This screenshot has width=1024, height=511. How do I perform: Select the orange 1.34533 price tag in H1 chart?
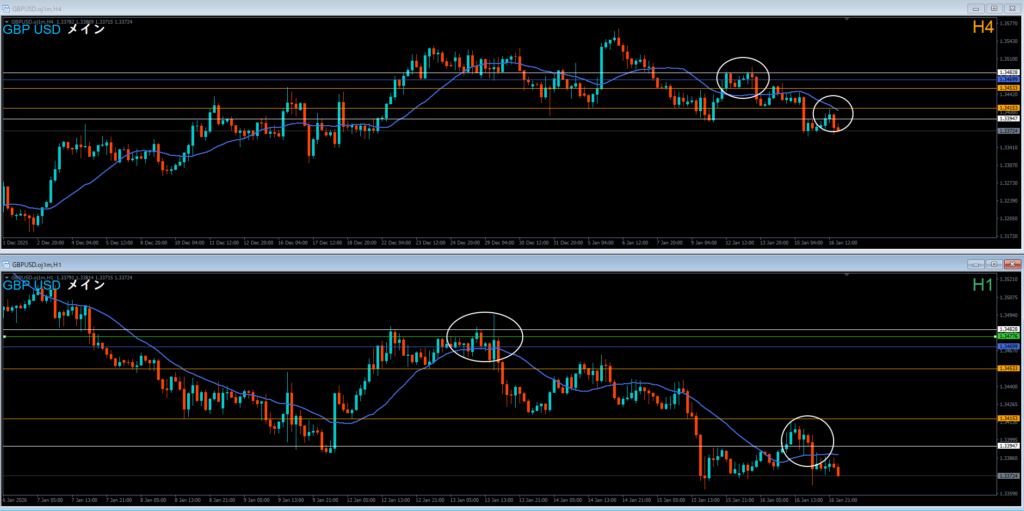point(1007,369)
